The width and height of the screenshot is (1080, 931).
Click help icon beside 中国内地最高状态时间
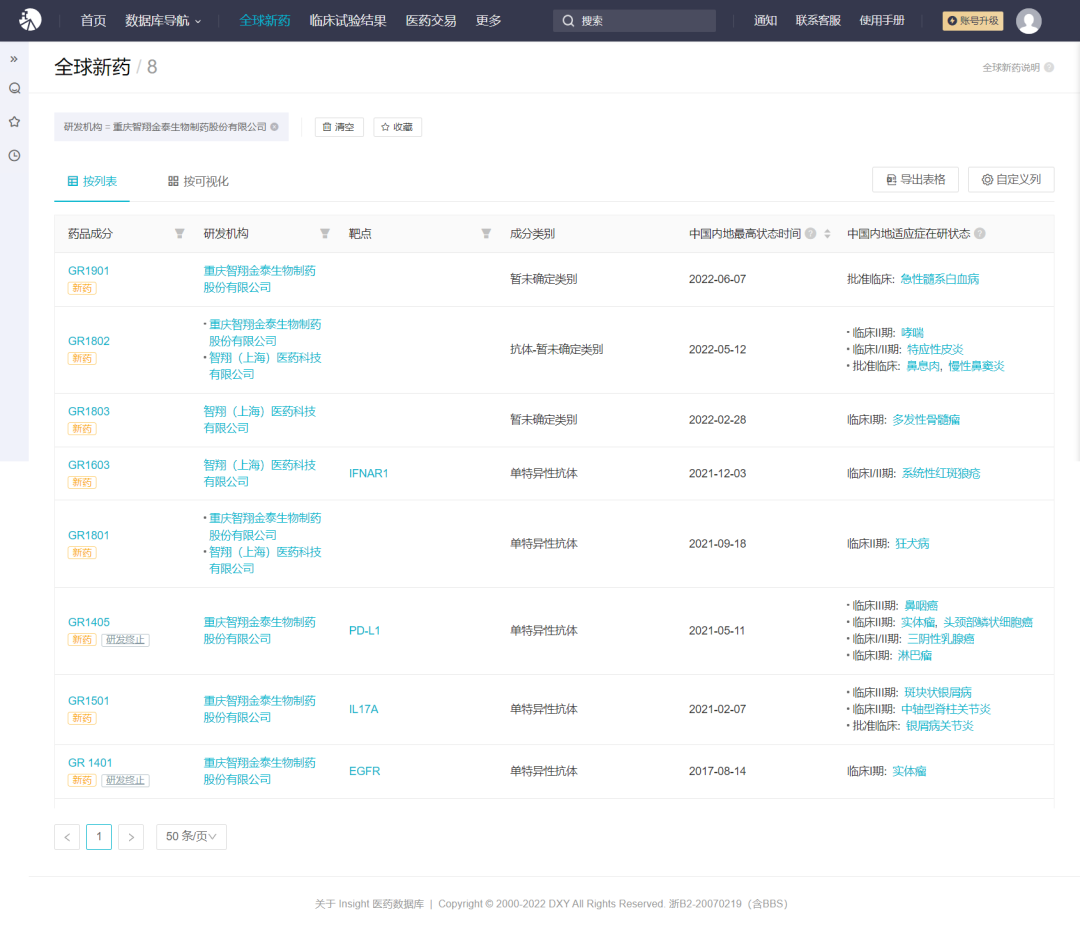[x=811, y=233]
